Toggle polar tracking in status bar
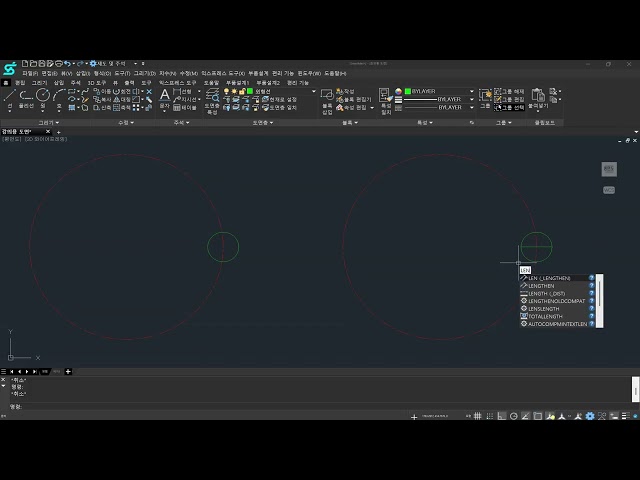Viewport: 640px width, 480px height. tap(514, 416)
